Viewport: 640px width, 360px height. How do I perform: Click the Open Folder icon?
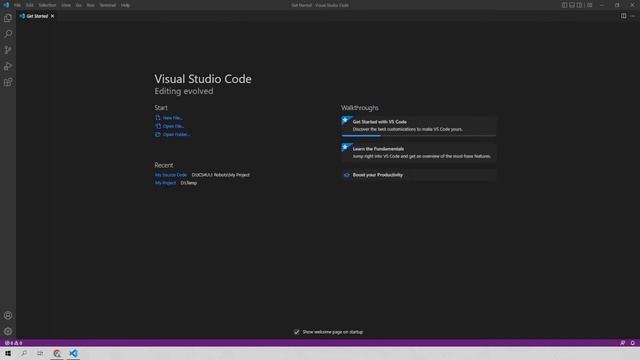click(158, 134)
